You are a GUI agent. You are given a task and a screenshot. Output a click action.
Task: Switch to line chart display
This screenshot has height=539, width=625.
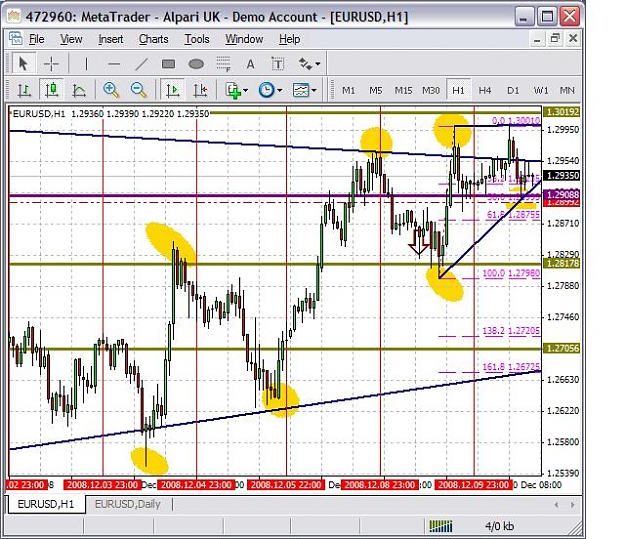pyautogui.click(x=79, y=90)
